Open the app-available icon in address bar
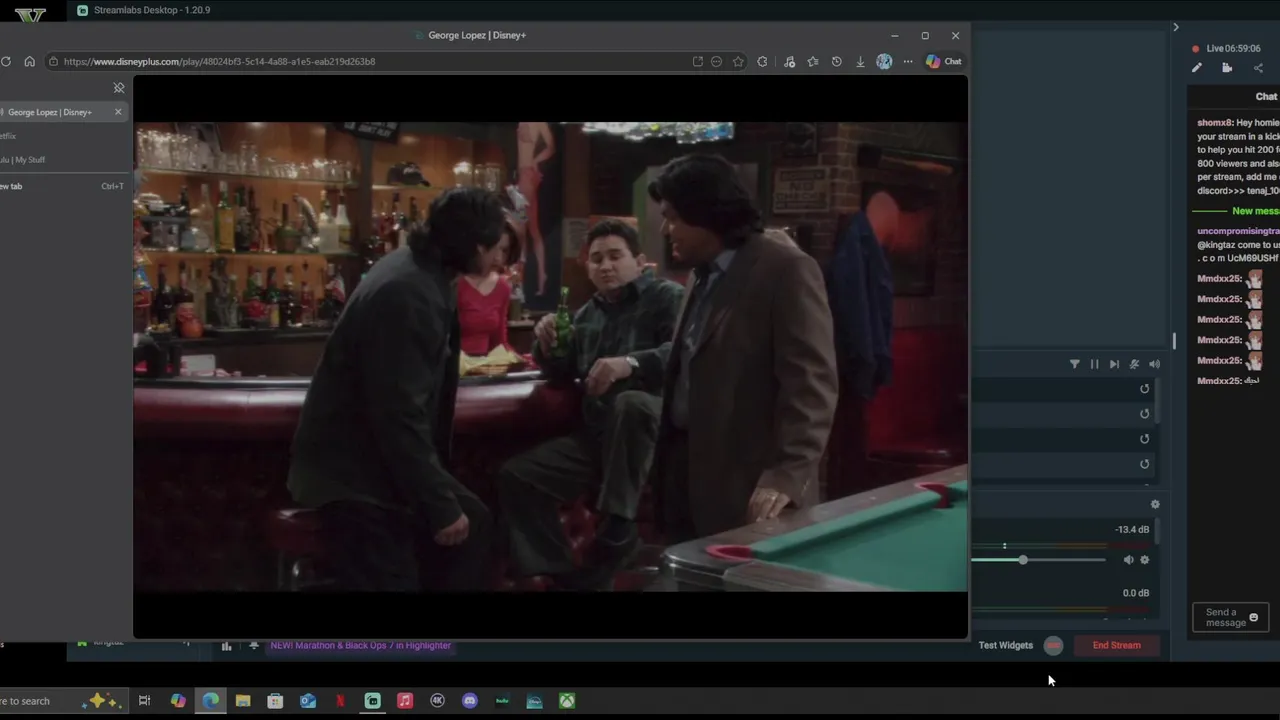Screen dimensions: 1280x720 (x=697, y=61)
